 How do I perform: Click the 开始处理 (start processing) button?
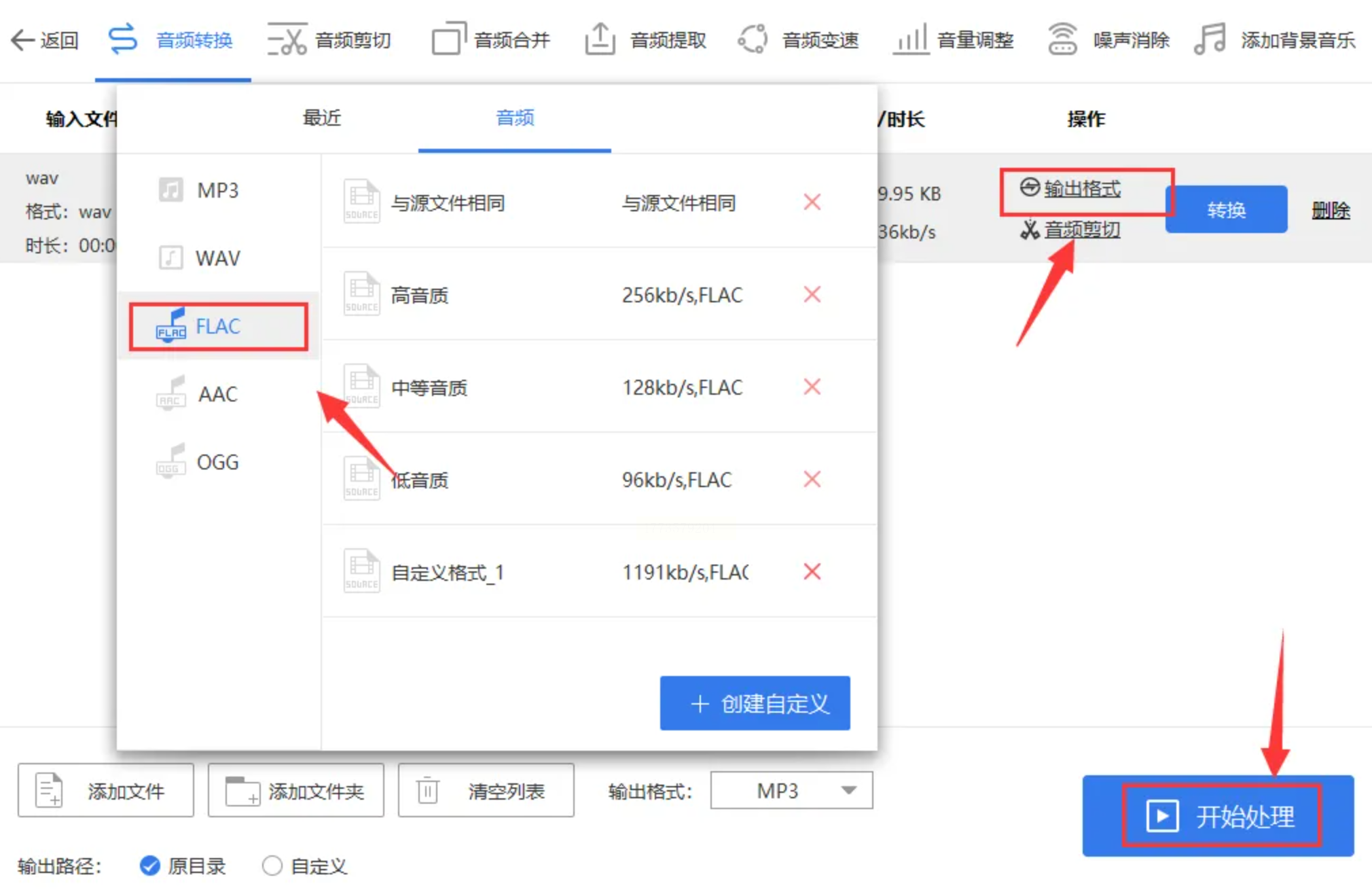pyautogui.click(x=1218, y=815)
